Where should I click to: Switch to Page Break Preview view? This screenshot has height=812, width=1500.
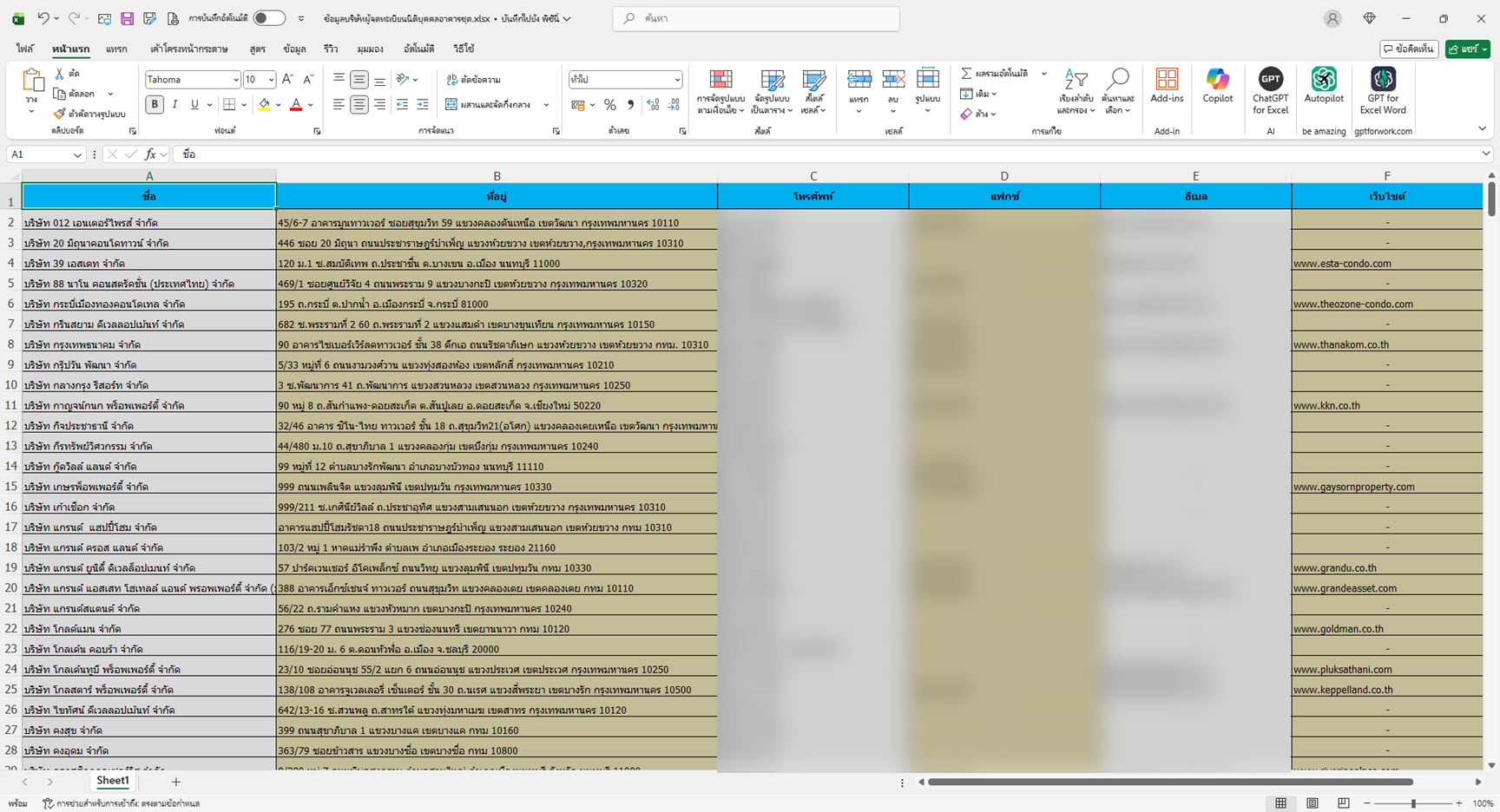[1343, 803]
